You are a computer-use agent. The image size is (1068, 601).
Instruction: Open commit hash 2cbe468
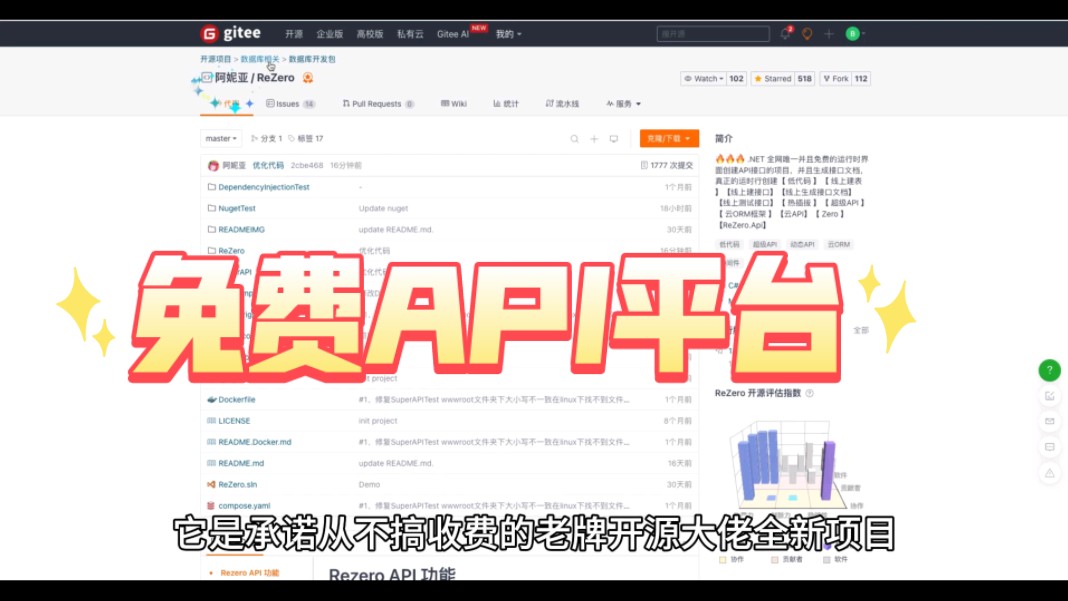[x=307, y=166]
